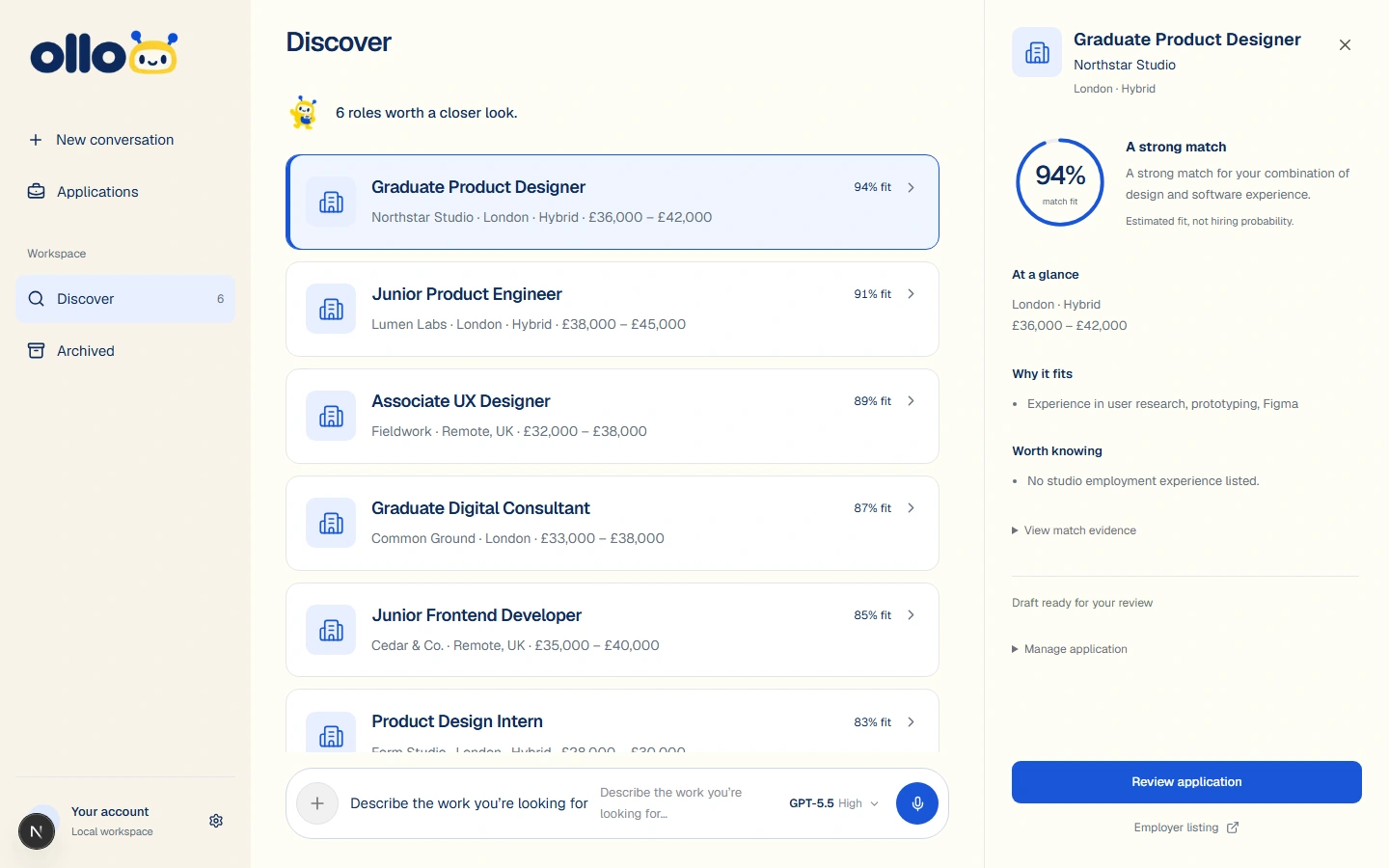Open Applications via briefcase icon

tap(37, 191)
